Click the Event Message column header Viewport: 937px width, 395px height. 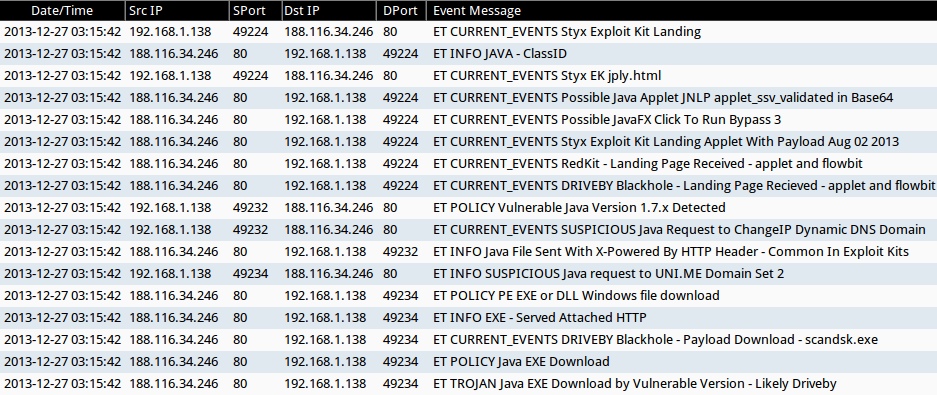pos(682,11)
